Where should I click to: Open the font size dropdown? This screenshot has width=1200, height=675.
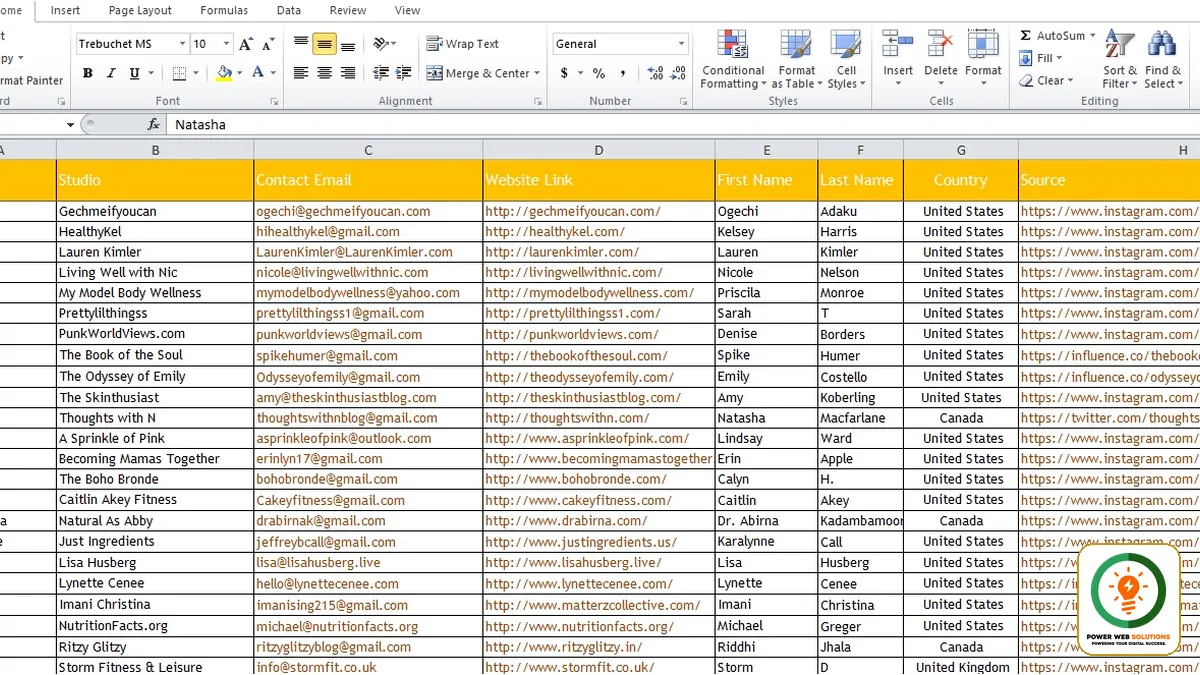[226, 44]
